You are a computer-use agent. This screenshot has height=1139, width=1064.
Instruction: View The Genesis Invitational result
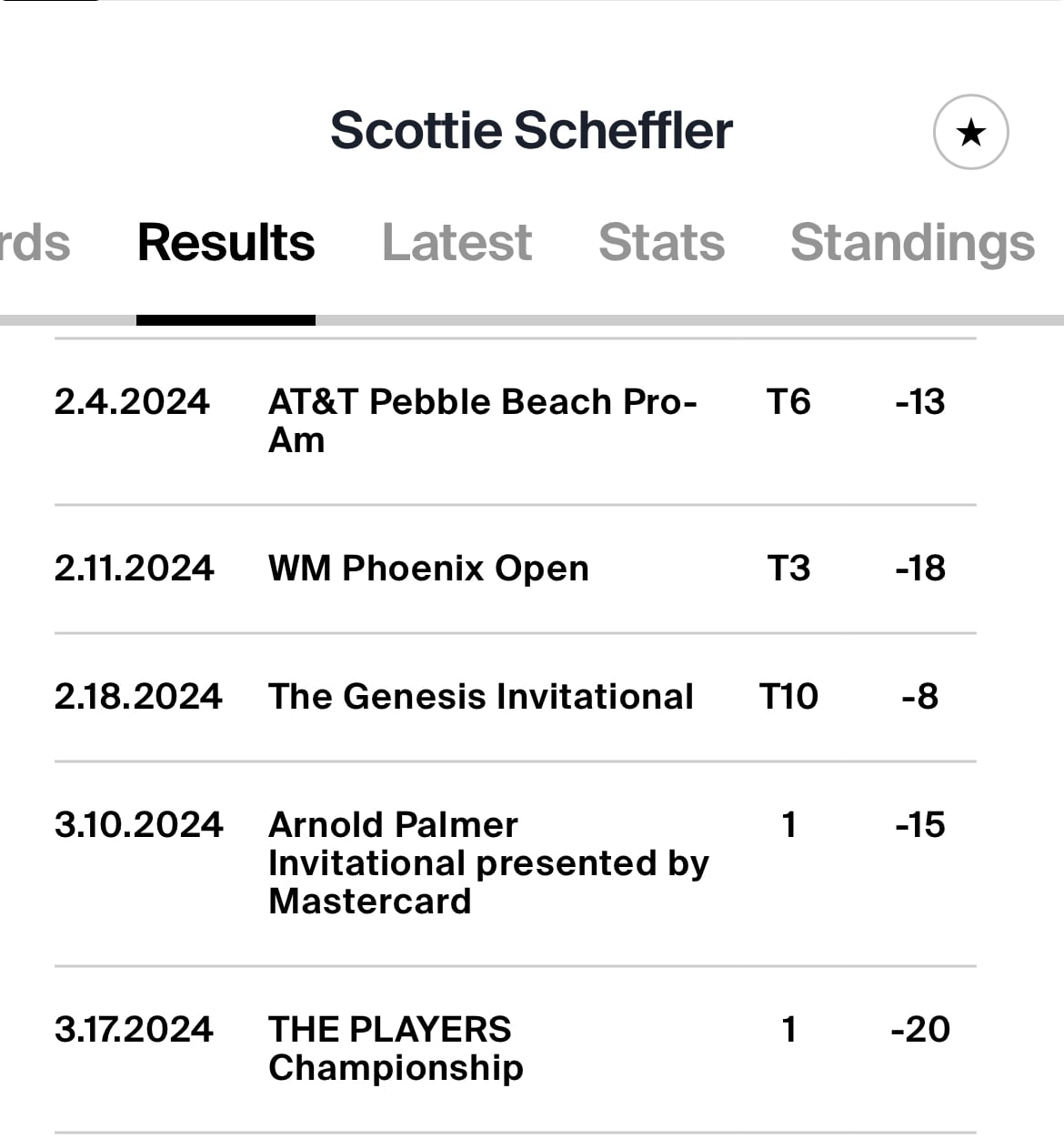[x=515, y=697]
